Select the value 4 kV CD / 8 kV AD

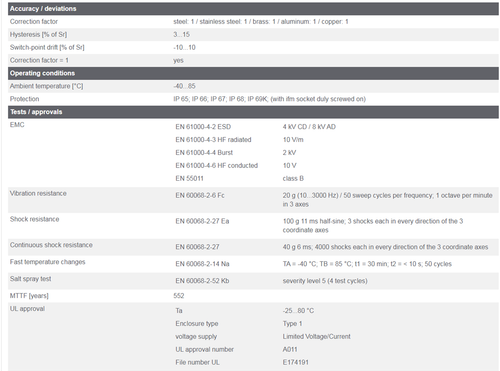click(x=309, y=127)
